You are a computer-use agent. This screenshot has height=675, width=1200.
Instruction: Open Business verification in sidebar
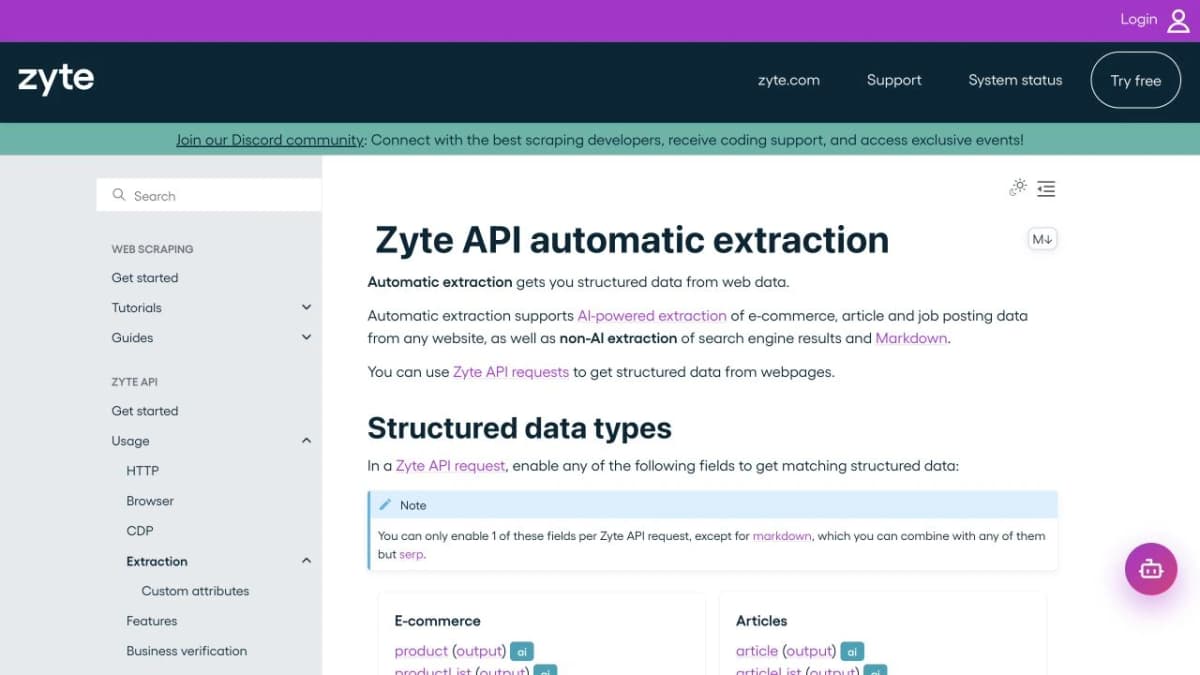point(187,651)
